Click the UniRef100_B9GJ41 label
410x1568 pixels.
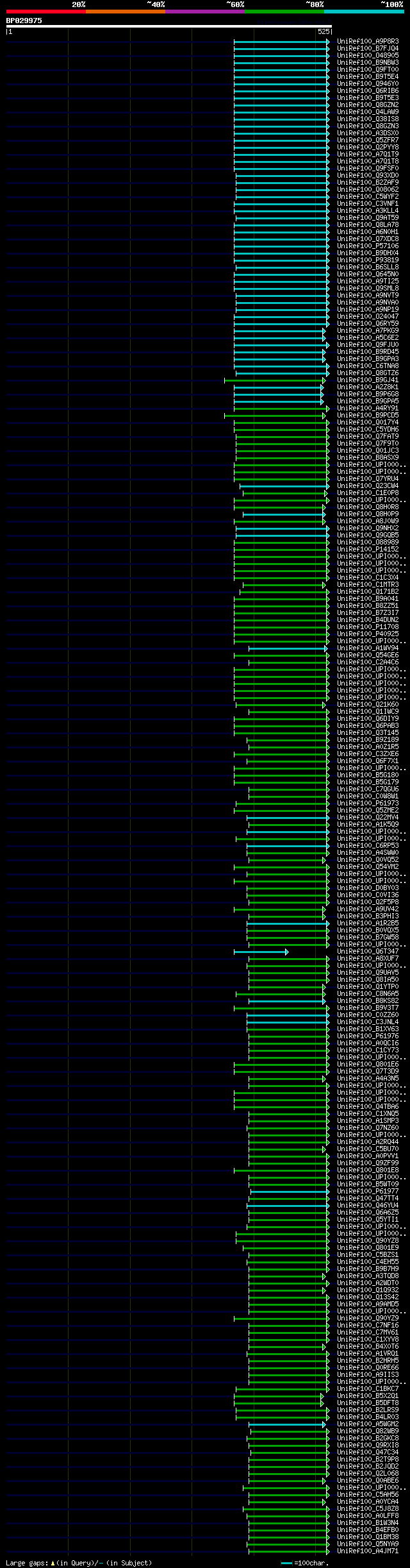(368, 380)
